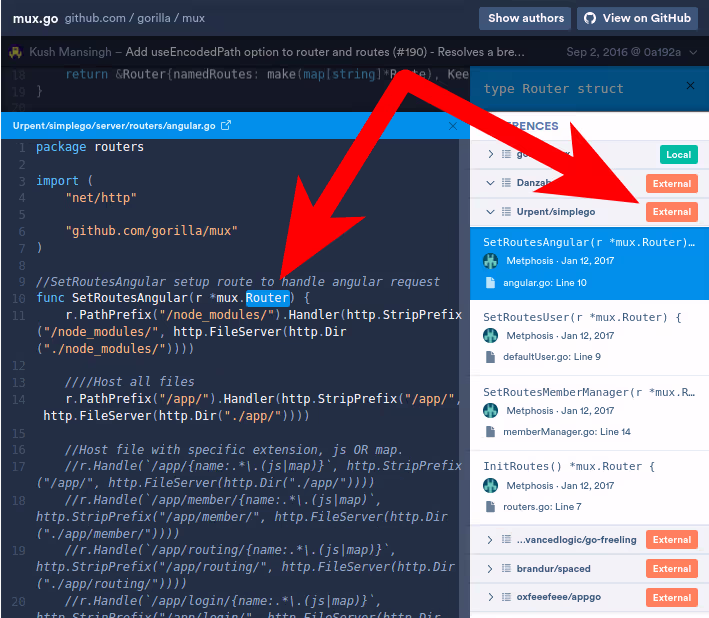Click the //Host all files comment
Image resolution: width=709 pixels, height=618 pixels.
[x=130, y=382]
